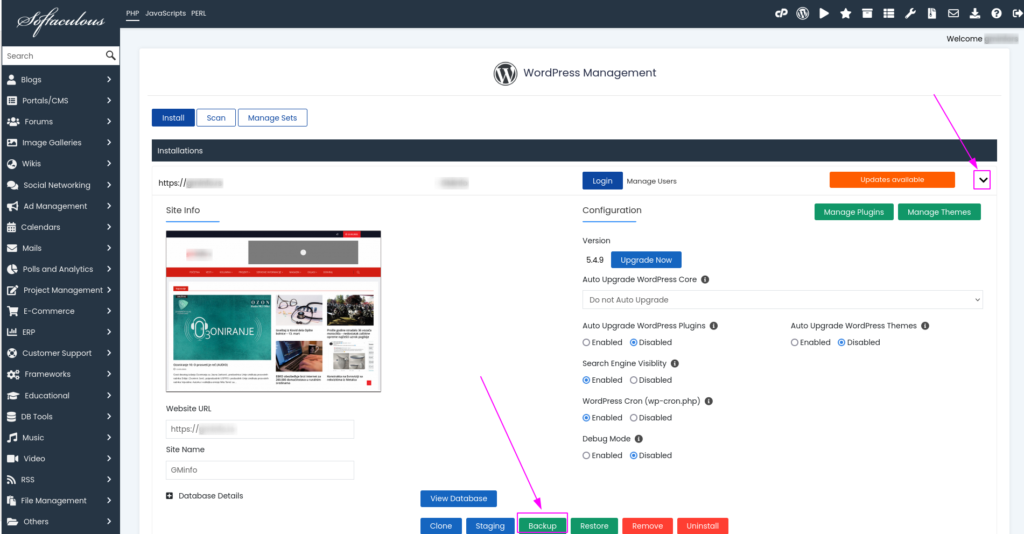
Task: Open the star ratings icon
Action: pyautogui.click(x=846, y=13)
